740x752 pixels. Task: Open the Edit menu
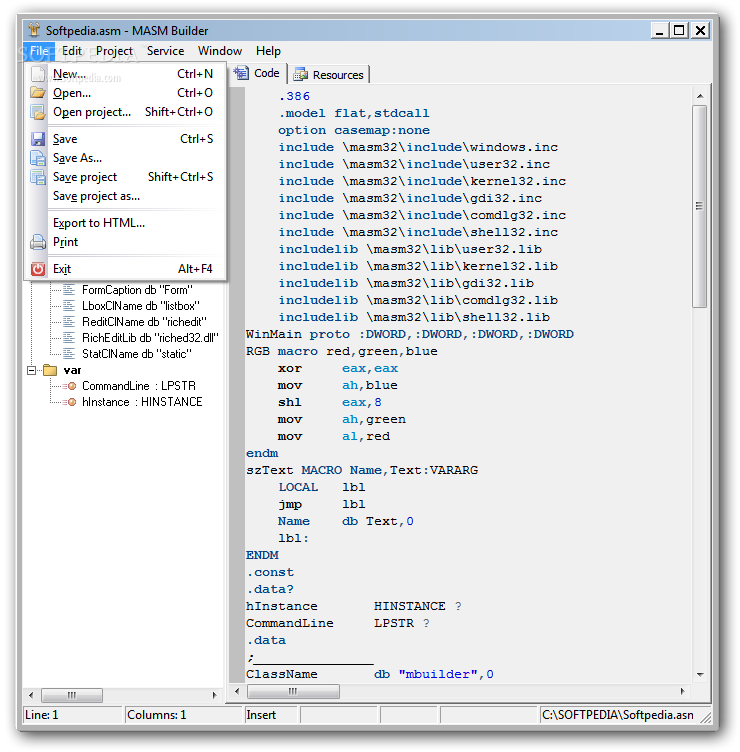[x=72, y=51]
